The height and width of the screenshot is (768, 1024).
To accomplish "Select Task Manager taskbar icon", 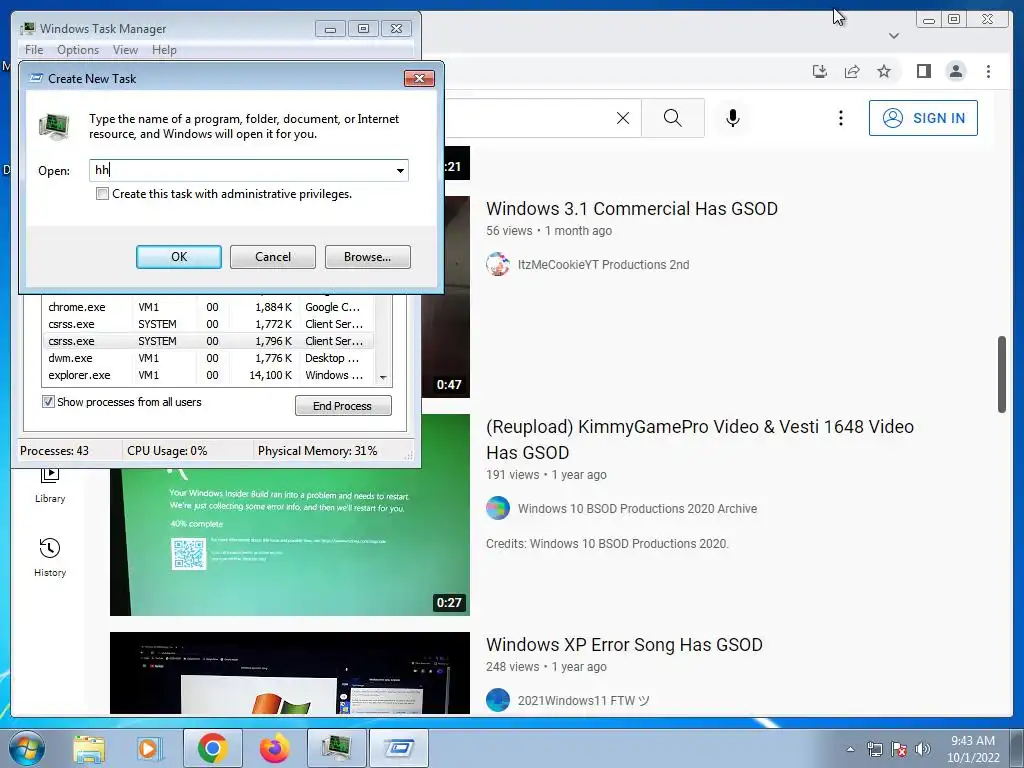I will (336, 748).
